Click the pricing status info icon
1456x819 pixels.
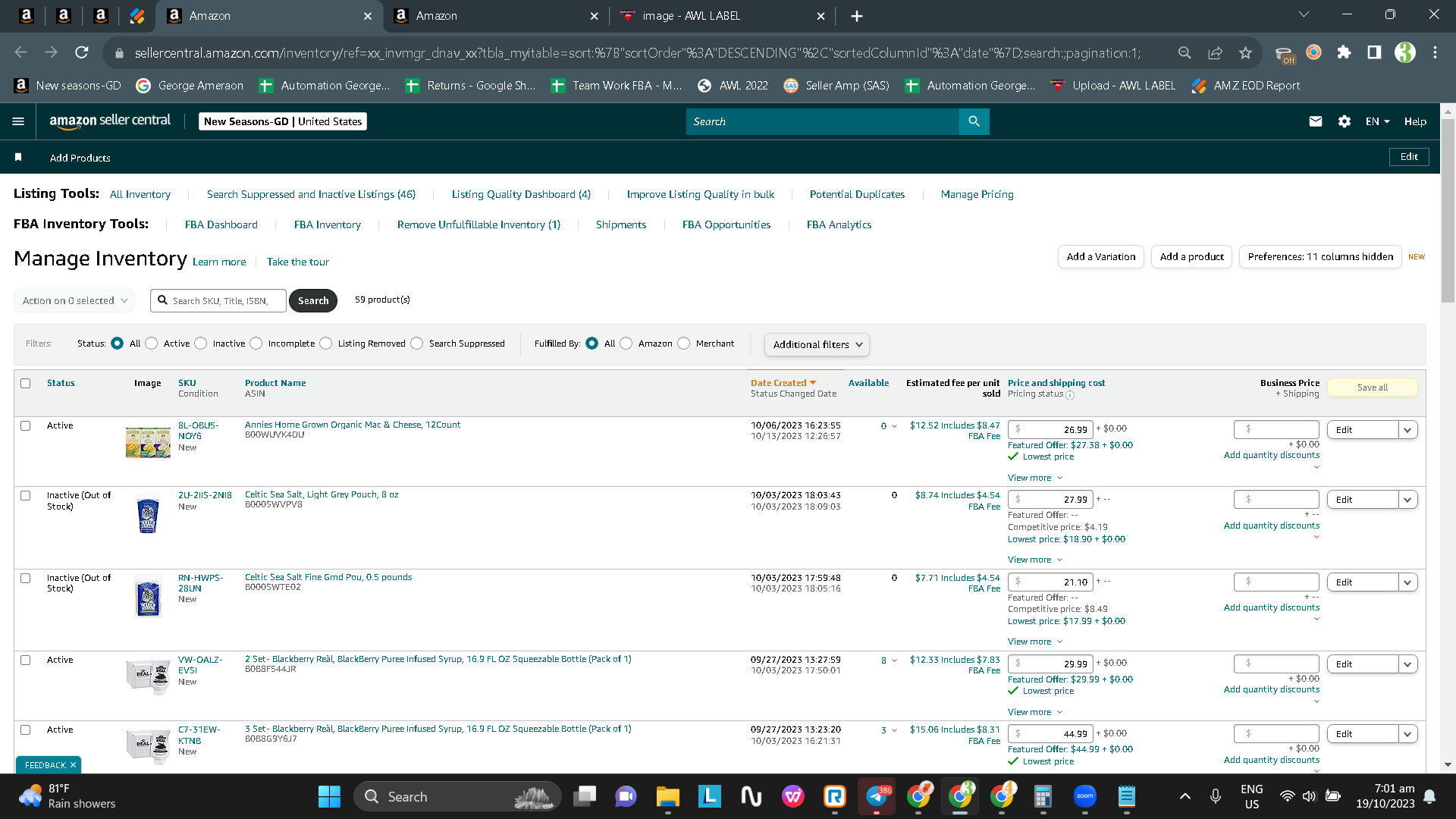[x=1070, y=395]
